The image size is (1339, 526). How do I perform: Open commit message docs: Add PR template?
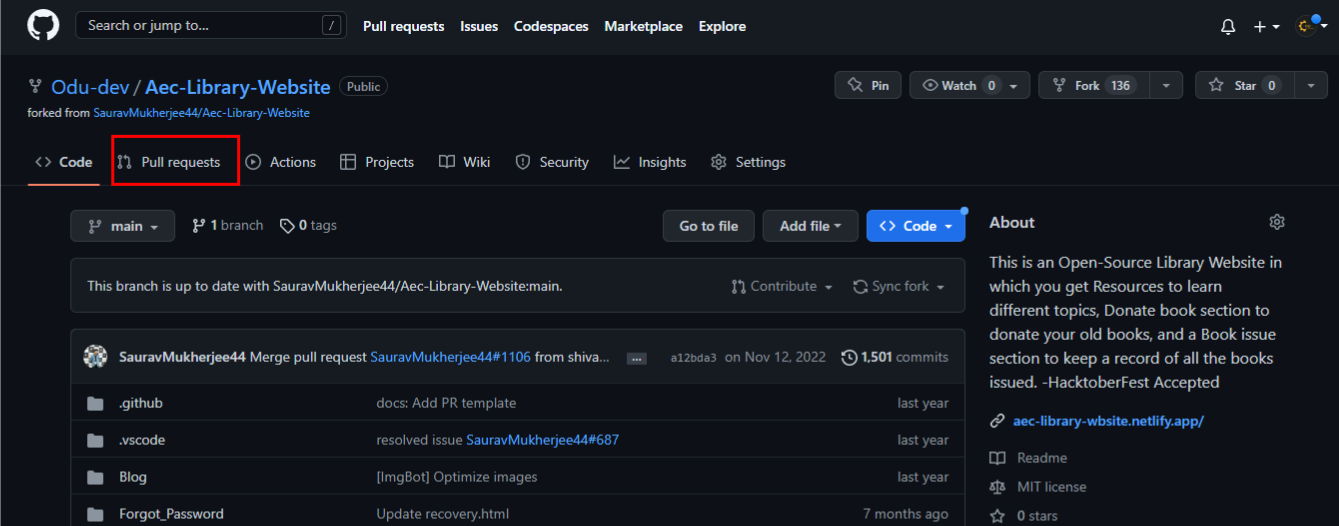[446, 403]
